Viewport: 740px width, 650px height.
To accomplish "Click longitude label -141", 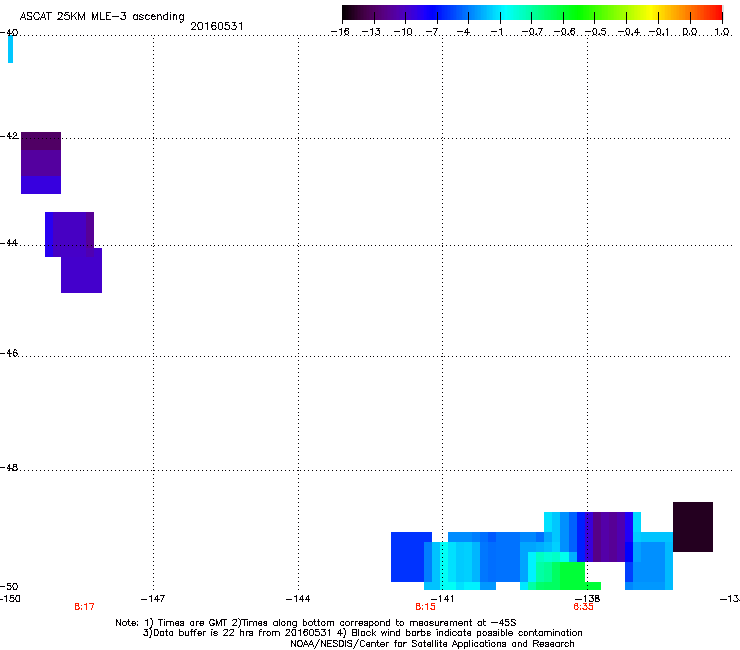I will click(442, 599).
